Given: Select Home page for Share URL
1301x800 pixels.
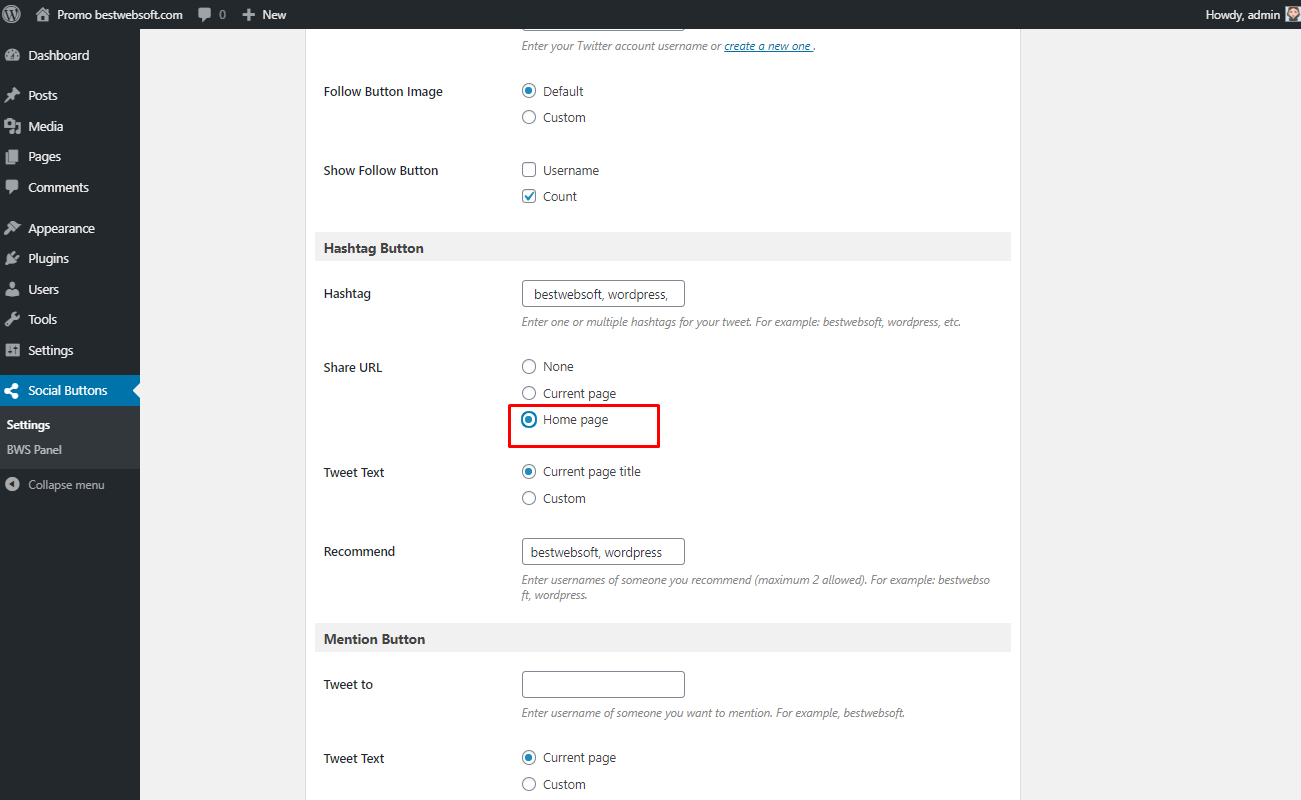Looking at the screenshot, I should (x=529, y=420).
